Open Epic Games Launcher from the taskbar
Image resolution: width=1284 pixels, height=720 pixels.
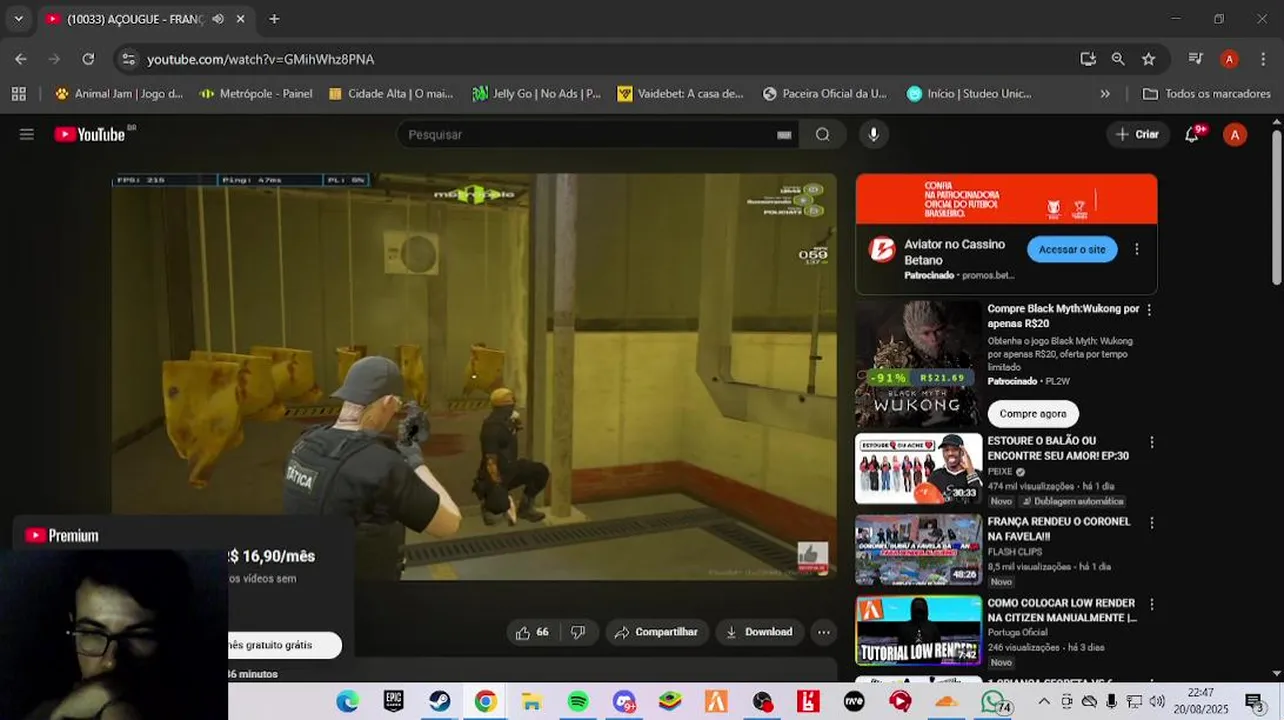[394, 701]
